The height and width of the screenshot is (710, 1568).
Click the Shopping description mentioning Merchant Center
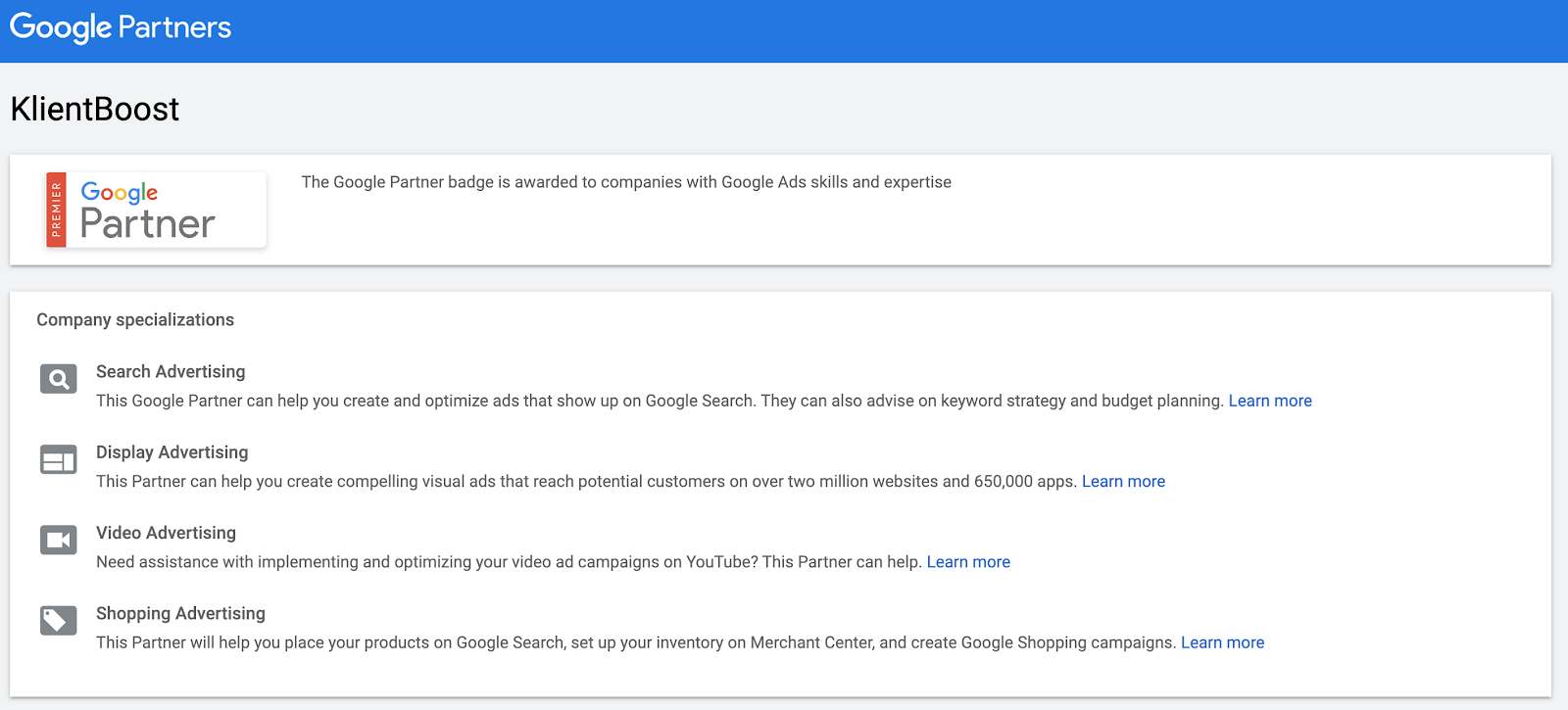click(635, 642)
